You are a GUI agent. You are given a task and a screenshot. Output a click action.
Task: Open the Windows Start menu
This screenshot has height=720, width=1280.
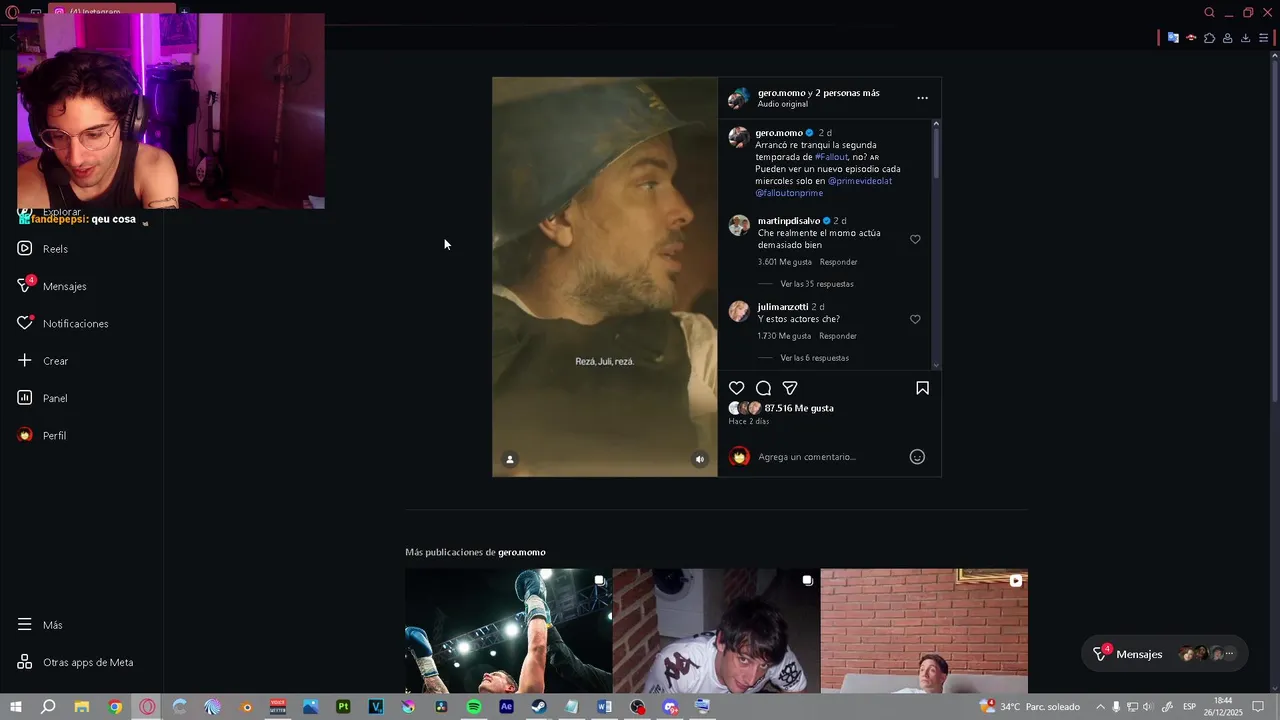[x=16, y=707]
